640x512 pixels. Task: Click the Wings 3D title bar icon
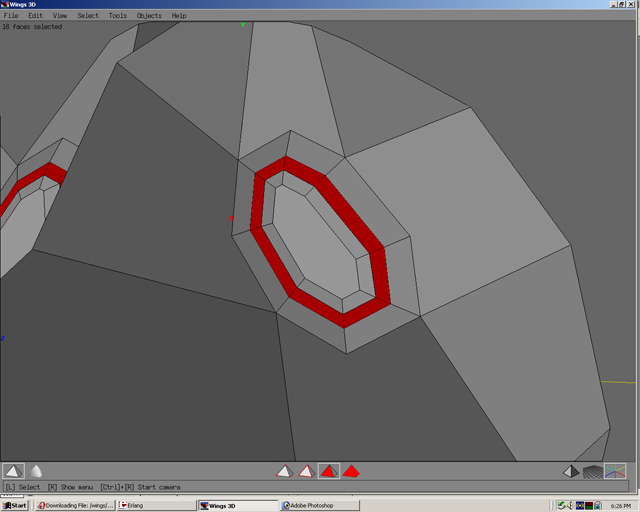(4, 4)
